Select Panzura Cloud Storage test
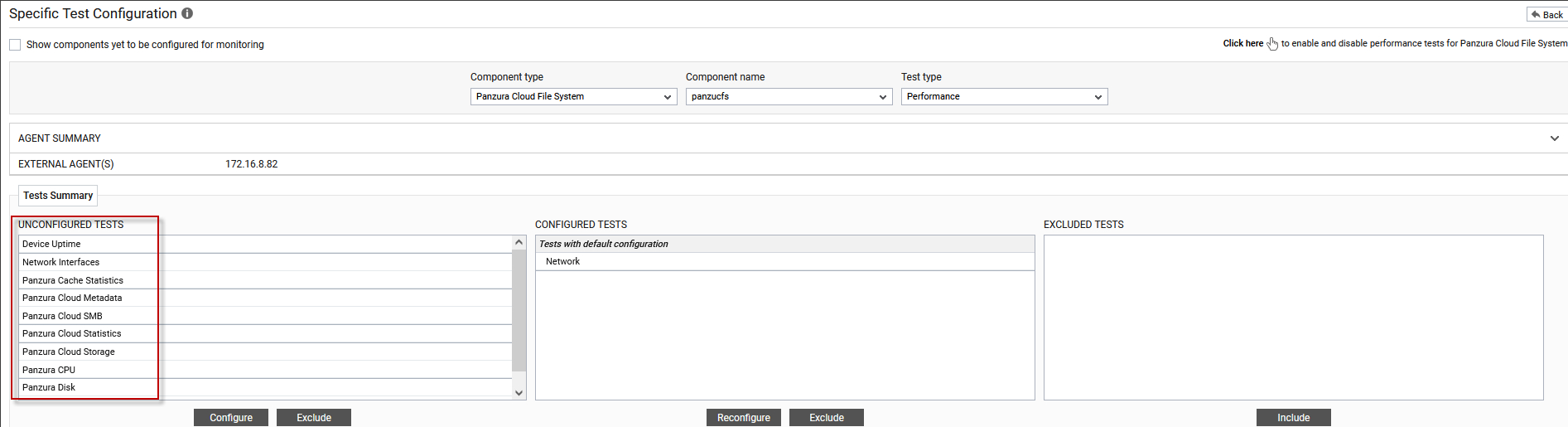Screen dimensions: 1568x427 (265, 352)
